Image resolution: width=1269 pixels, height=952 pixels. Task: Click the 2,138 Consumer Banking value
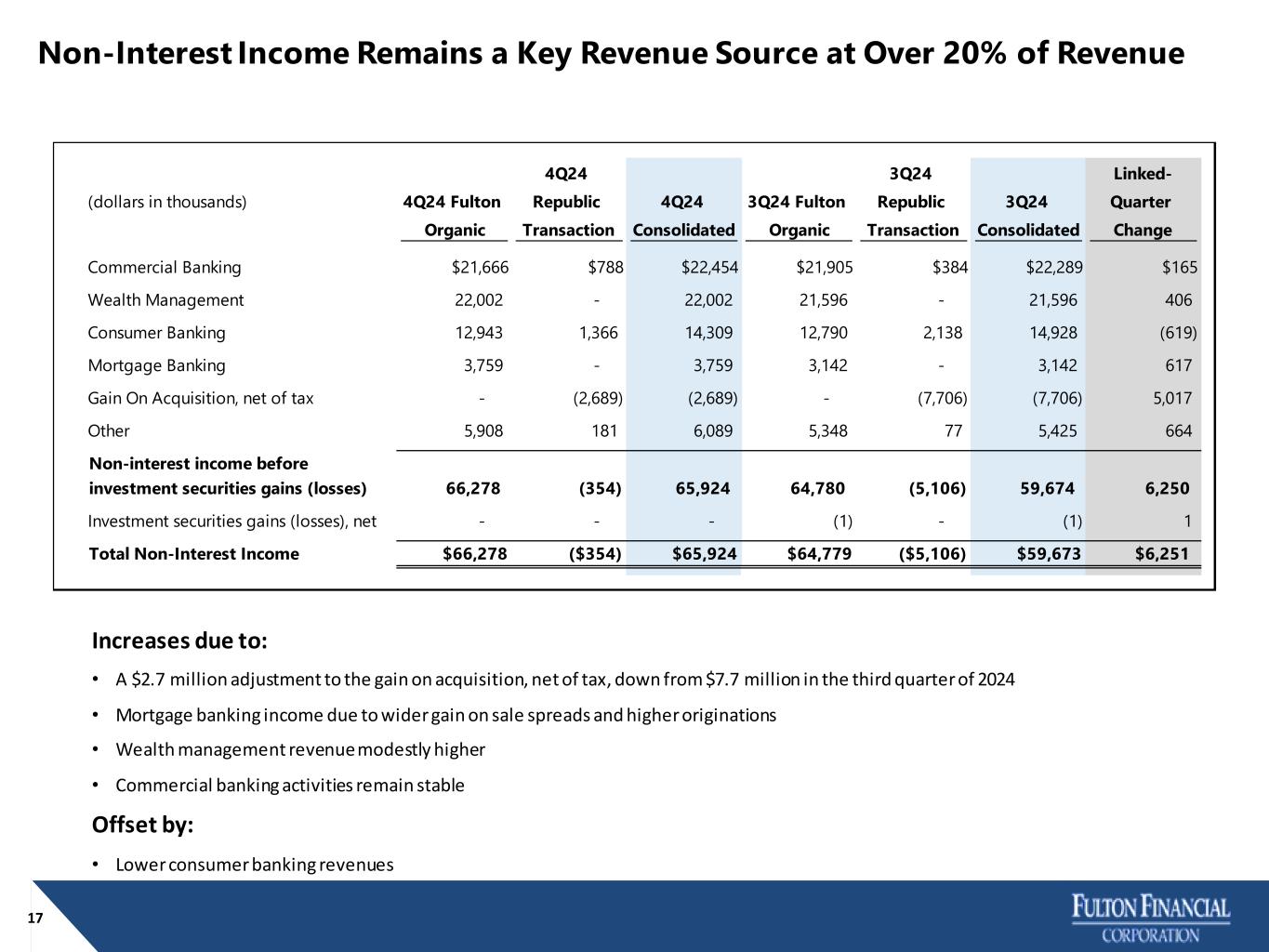(x=943, y=333)
